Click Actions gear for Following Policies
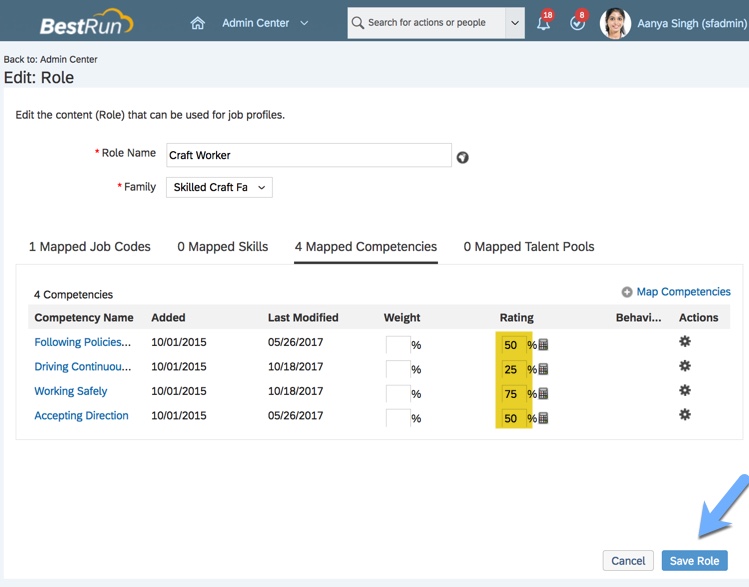Image resolution: width=749 pixels, height=587 pixels. pos(685,342)
